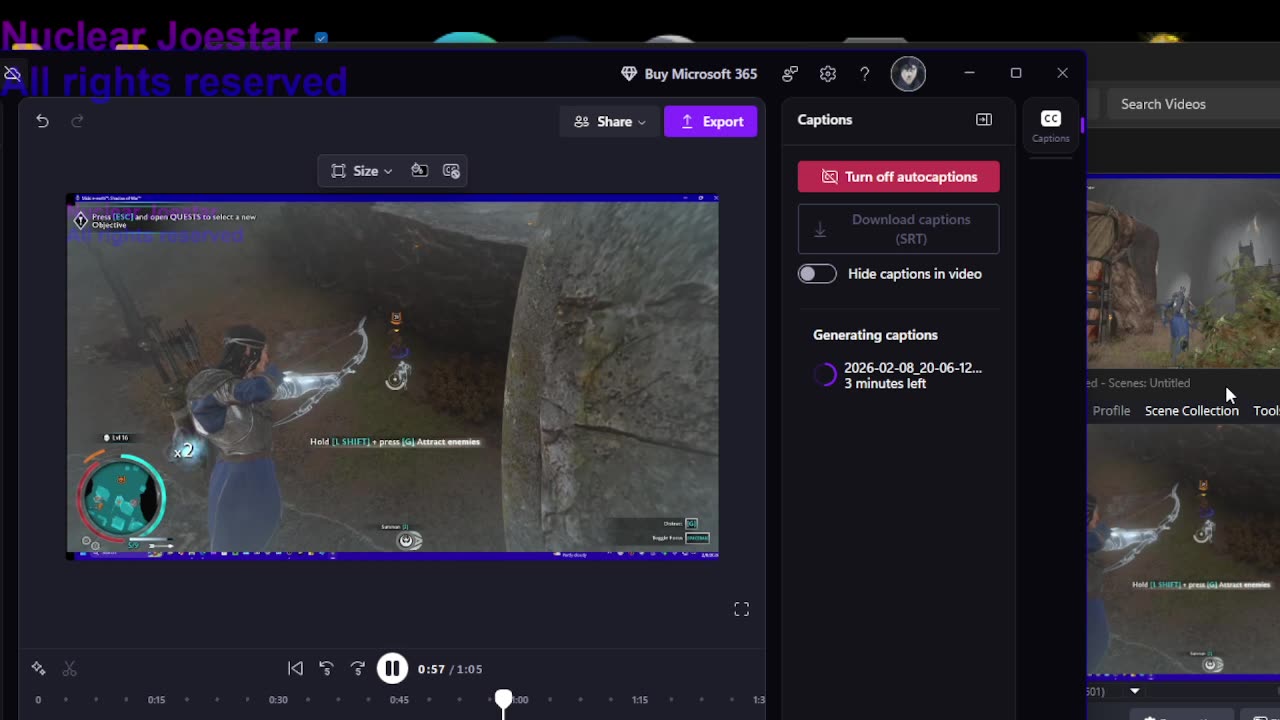Click Download captions (SRT) button

click(898, 229)
